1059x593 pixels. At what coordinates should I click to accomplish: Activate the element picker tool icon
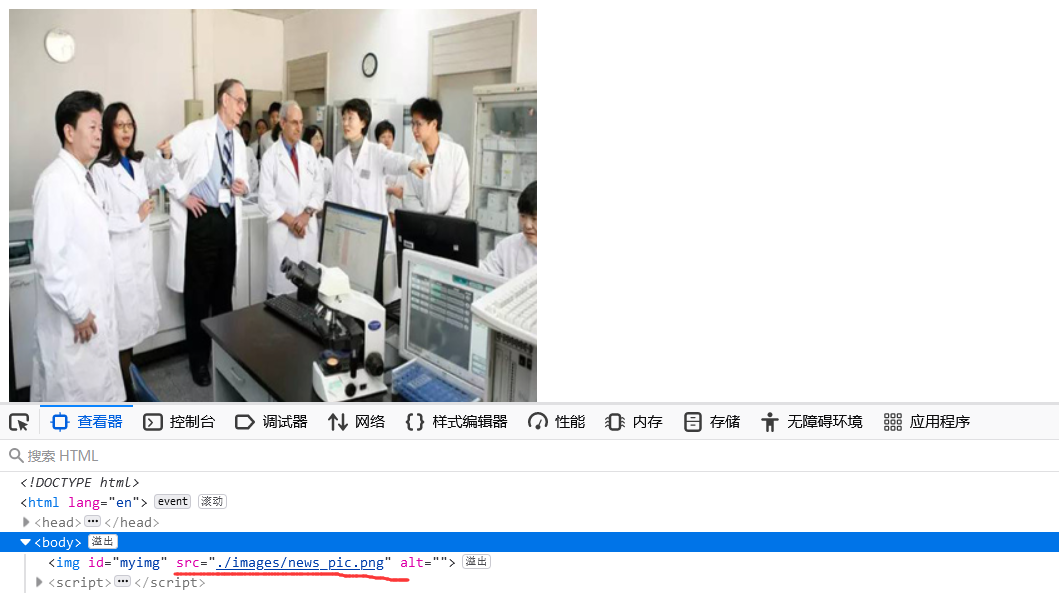point(19,422)
